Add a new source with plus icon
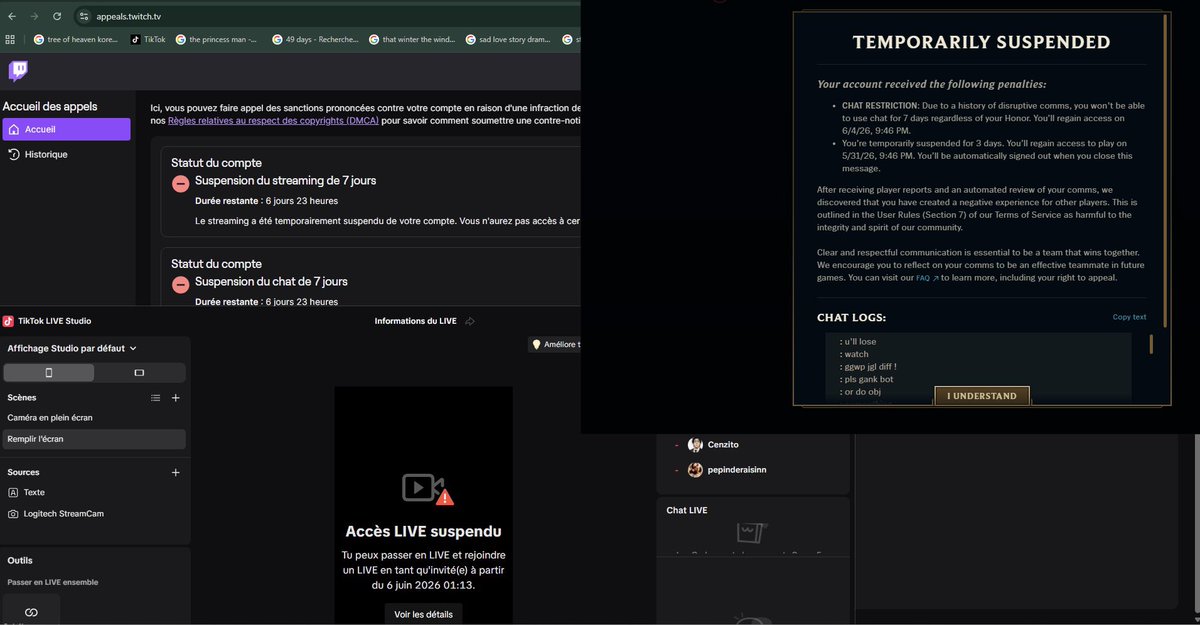The image size is (1200, 625). pos(176,472)
